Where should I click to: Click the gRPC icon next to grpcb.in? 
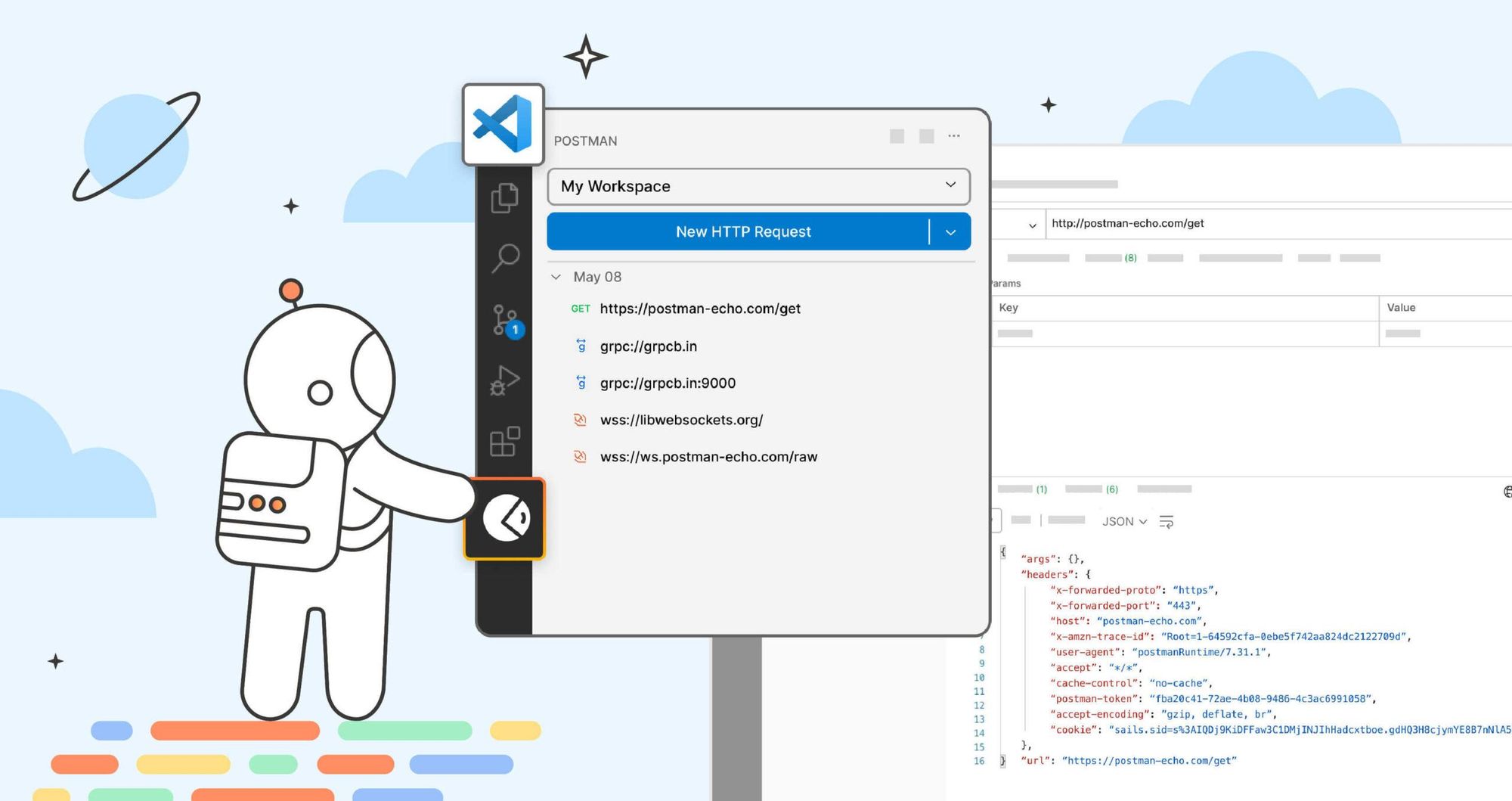580,346
